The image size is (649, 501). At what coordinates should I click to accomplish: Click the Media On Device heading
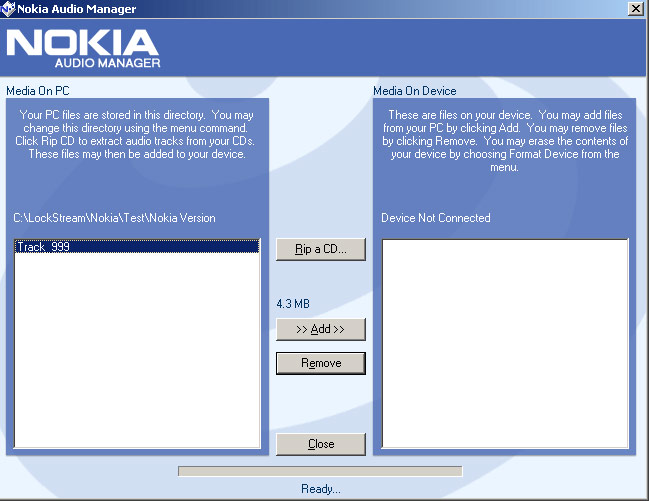pyautogui.click(x=415, y=91)
